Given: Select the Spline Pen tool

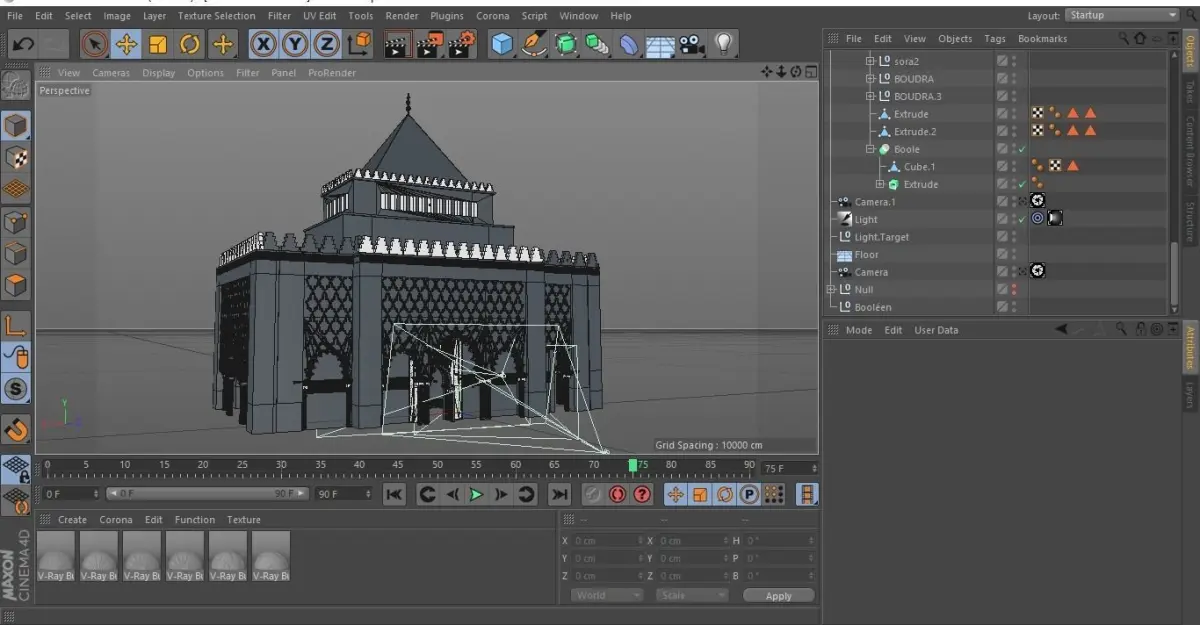Looking at the screenshot, I should [x=534, y=44].
